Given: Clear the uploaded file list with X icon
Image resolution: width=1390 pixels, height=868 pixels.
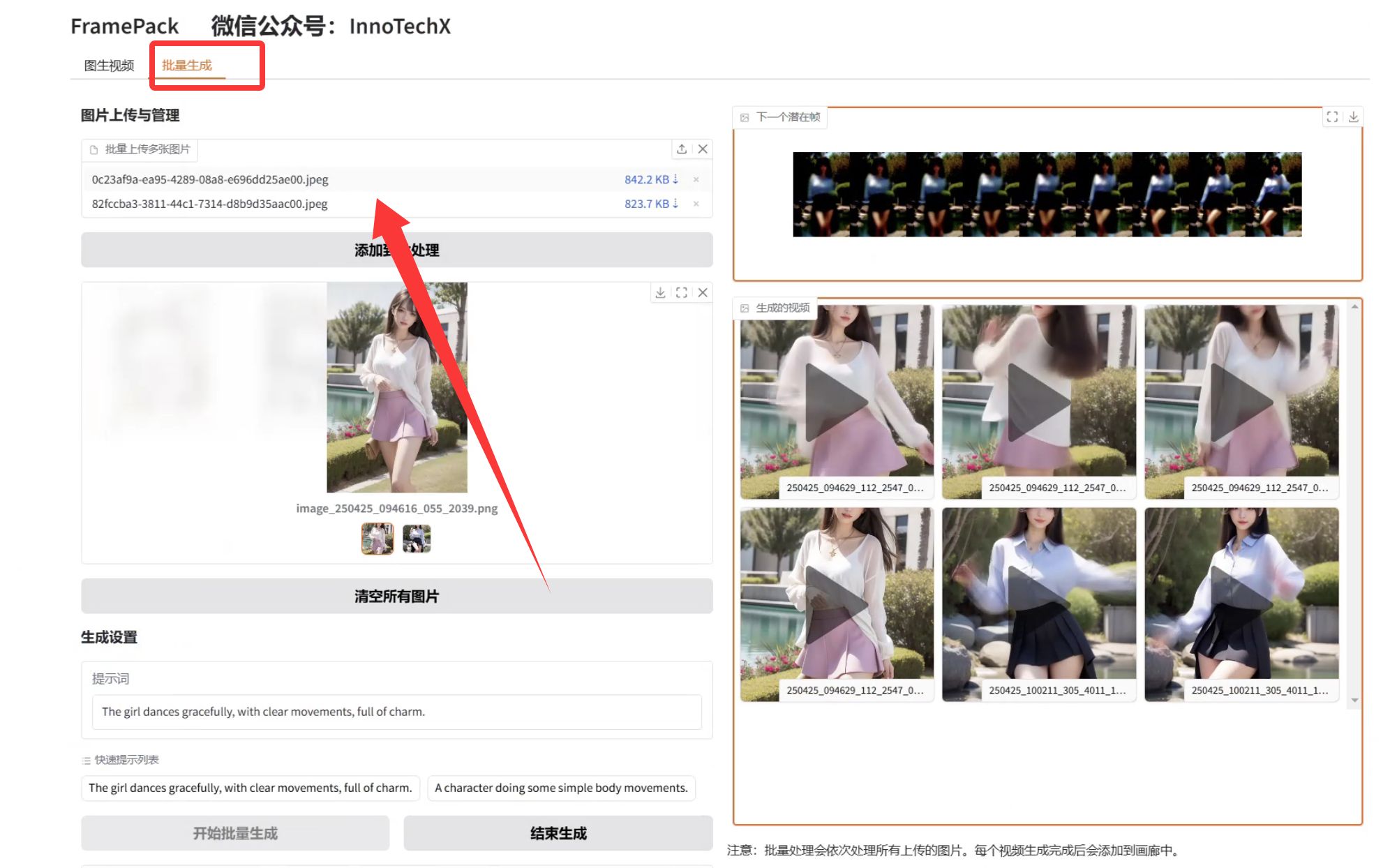Looking at the screenshot, I should click(x=703, y=149).
